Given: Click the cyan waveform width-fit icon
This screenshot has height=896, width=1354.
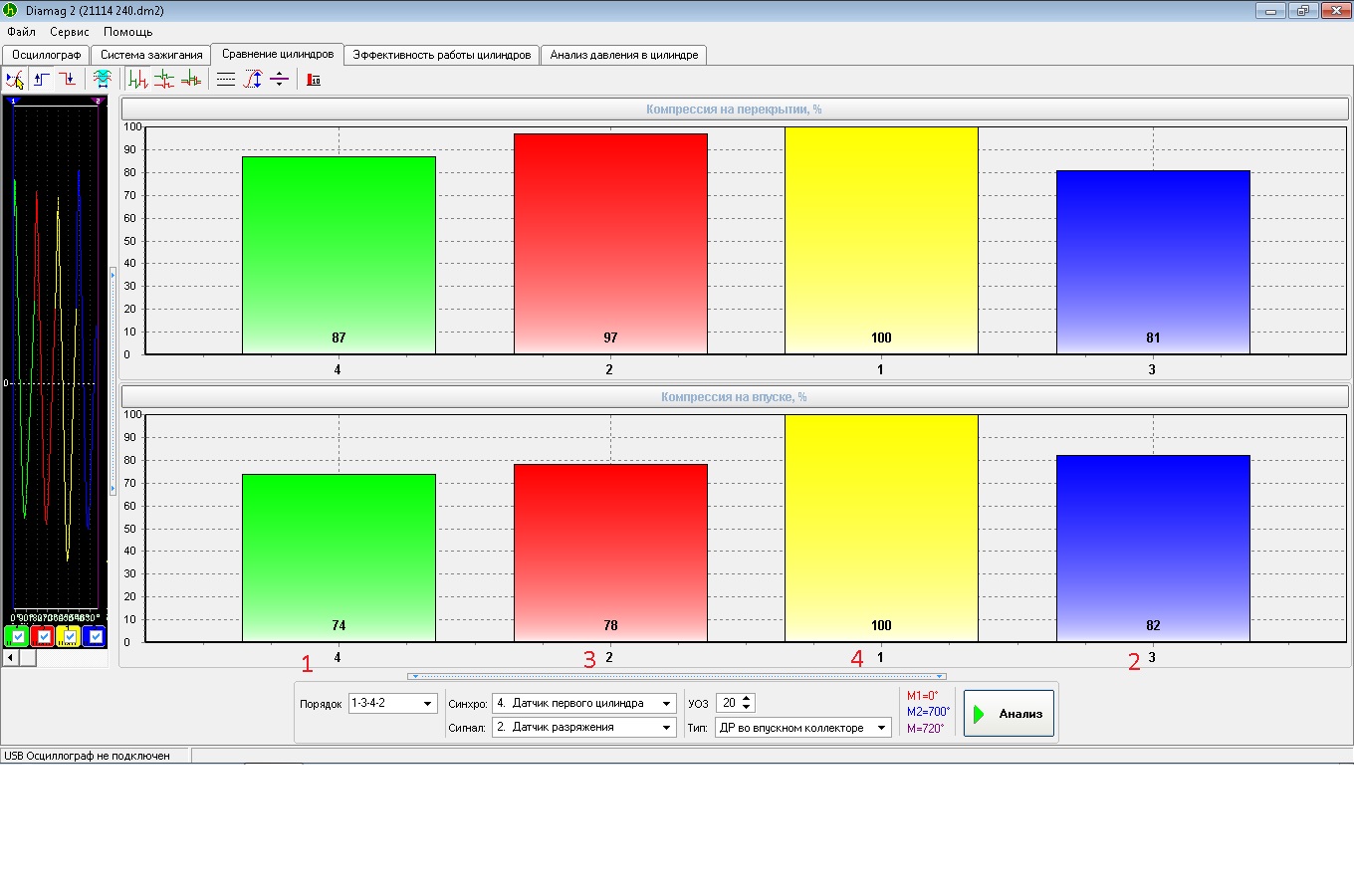Looking at the screenshot, I should click(102, 80).
